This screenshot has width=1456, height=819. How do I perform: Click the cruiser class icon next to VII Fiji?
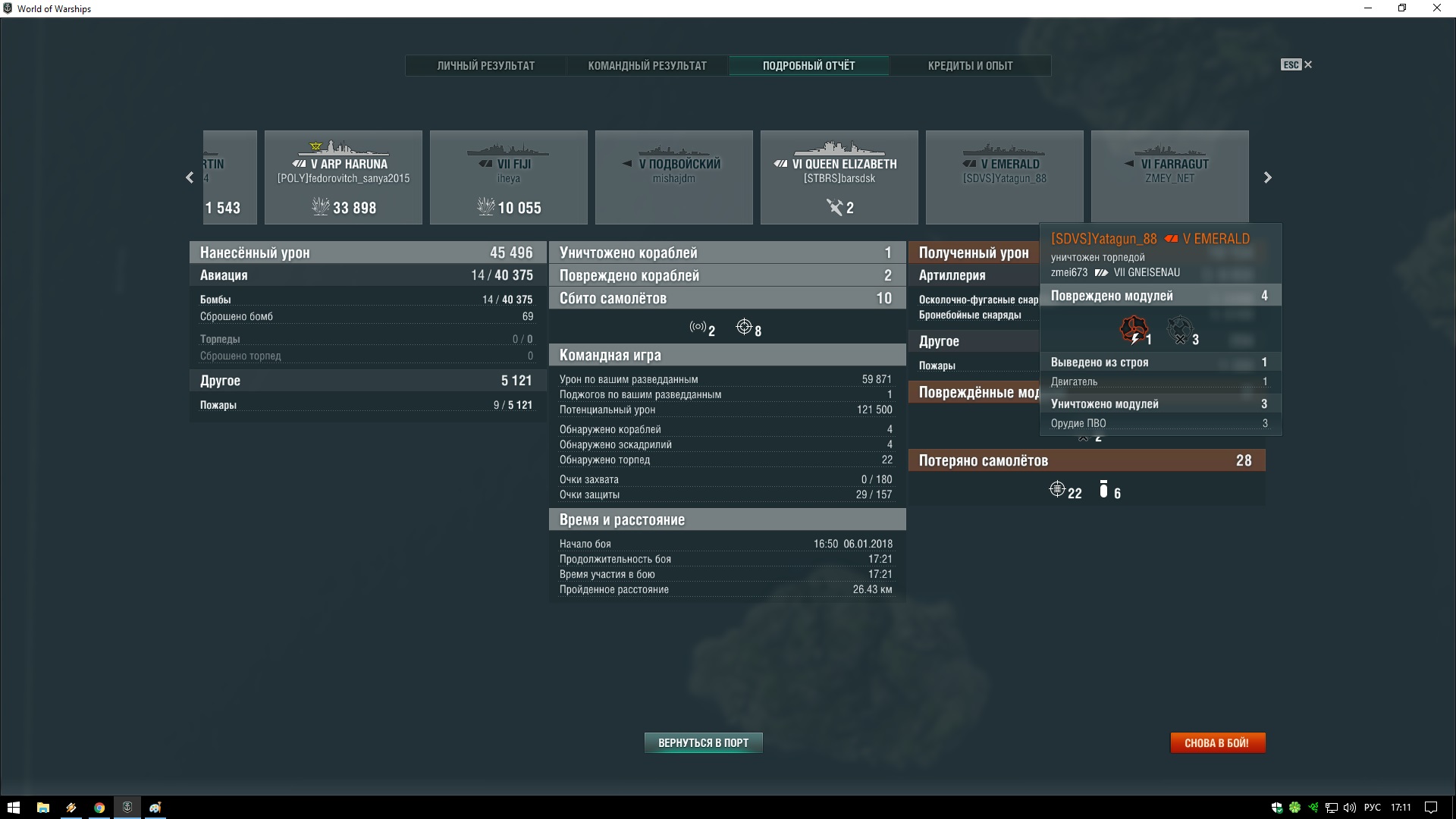coord(486,164)
